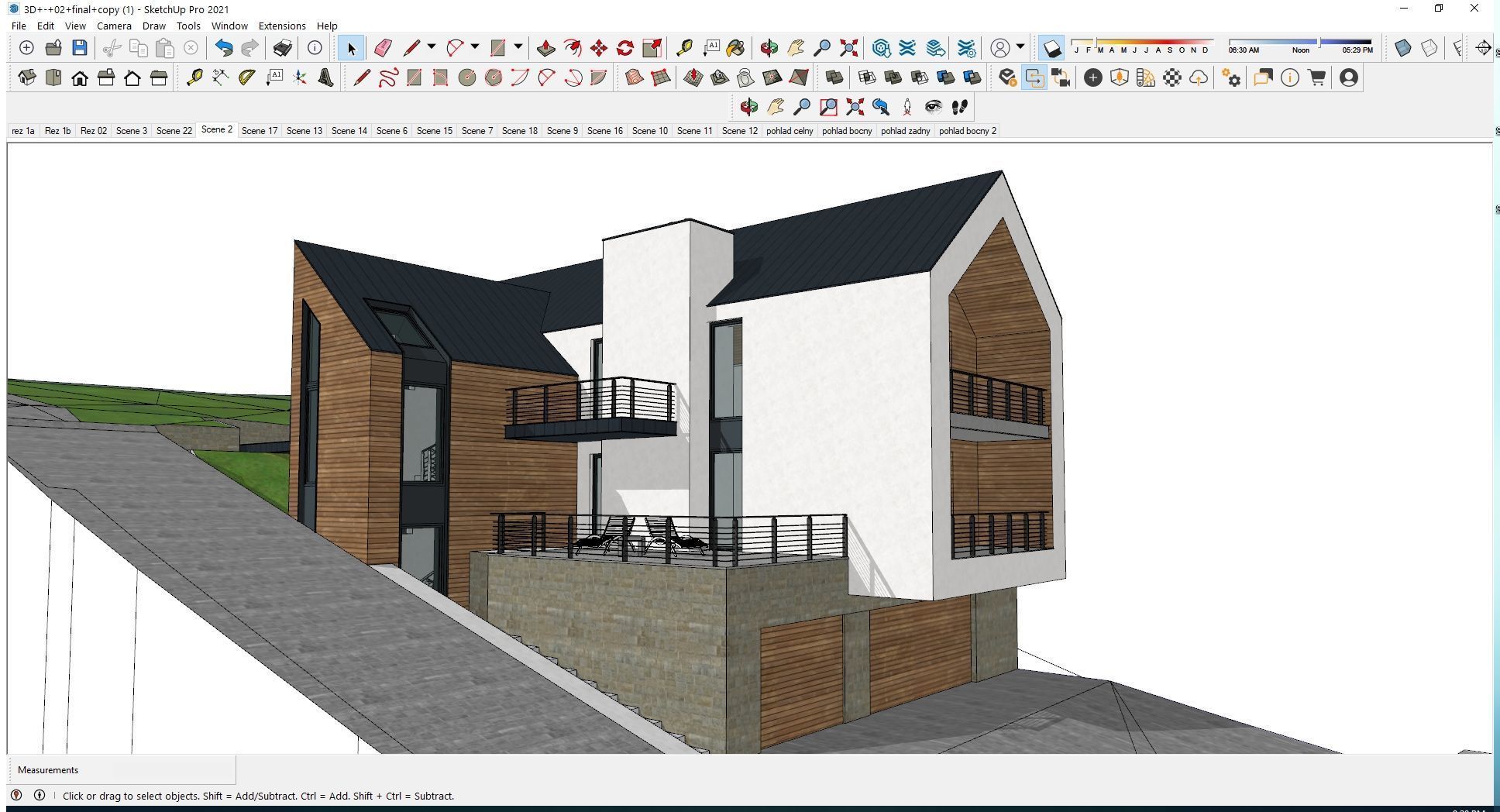Switch to 'rez 1a' scene tab
The width and height of the screenshot is (1500, 812).
(23, 131)
